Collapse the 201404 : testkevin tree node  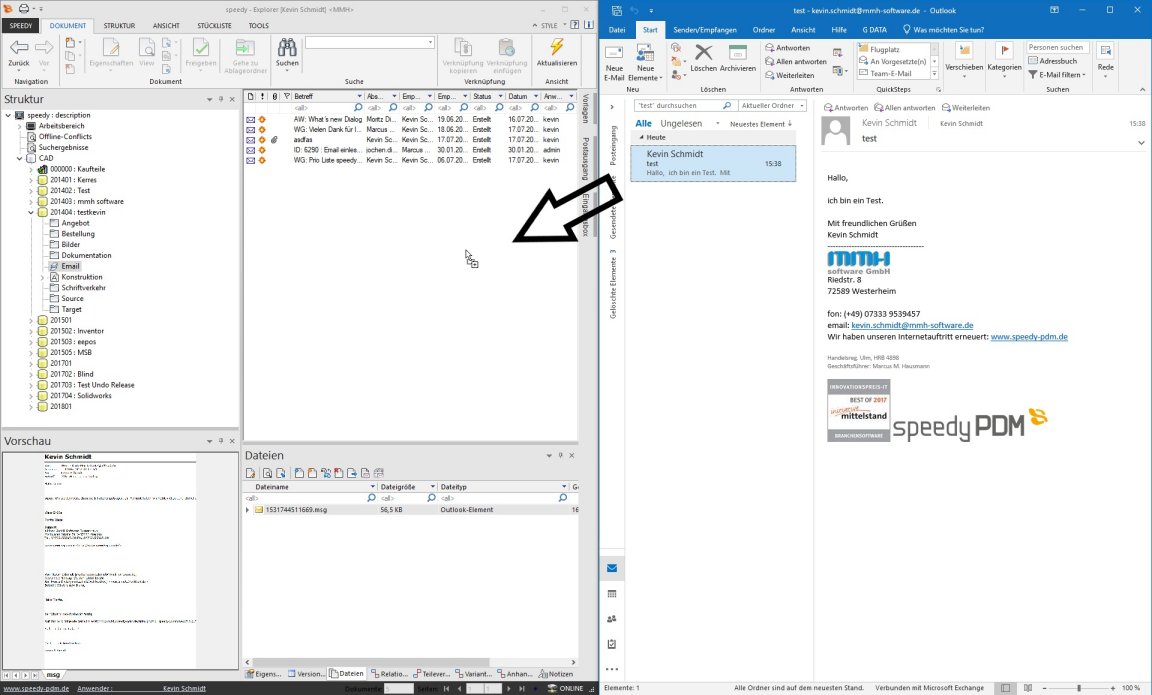coord(31,212)
